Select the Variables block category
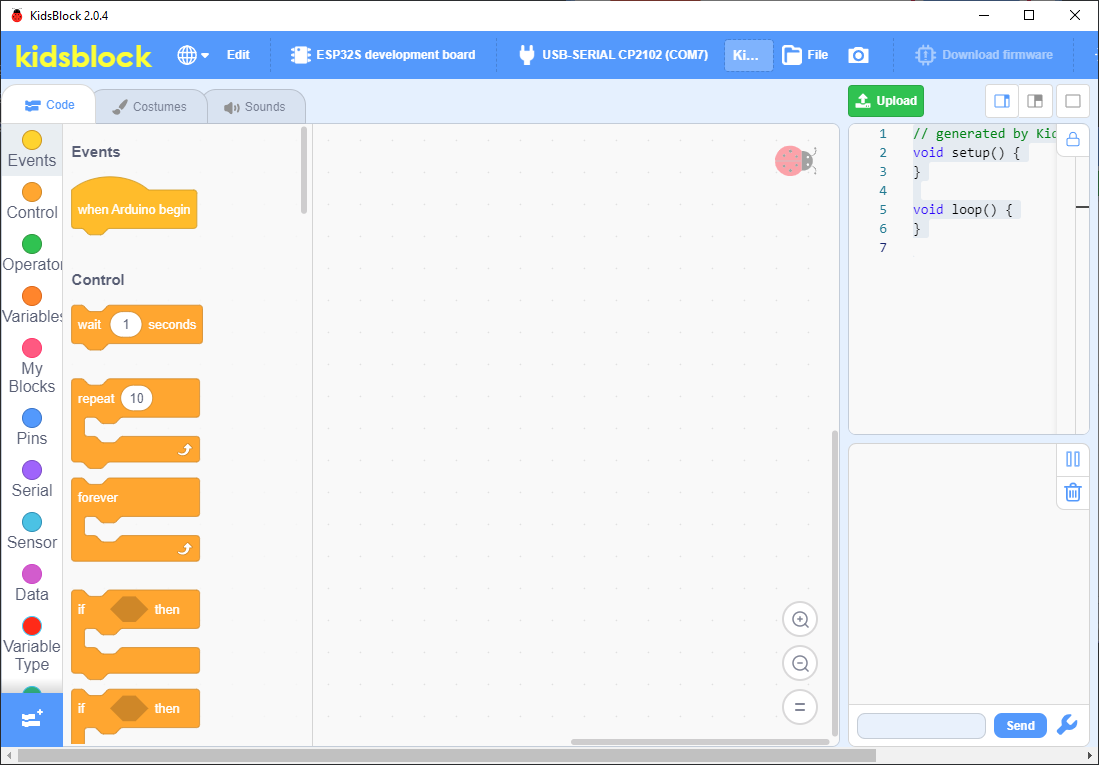Viewport: 1099px width, 765px height. coord(32,306)
